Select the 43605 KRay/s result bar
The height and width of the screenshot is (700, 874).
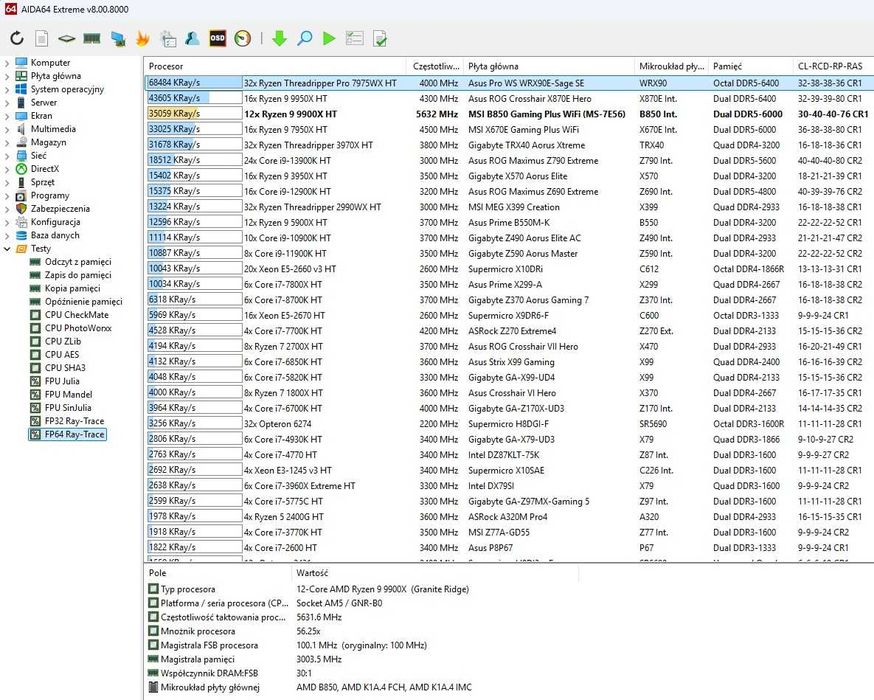(x=195, y=98)
